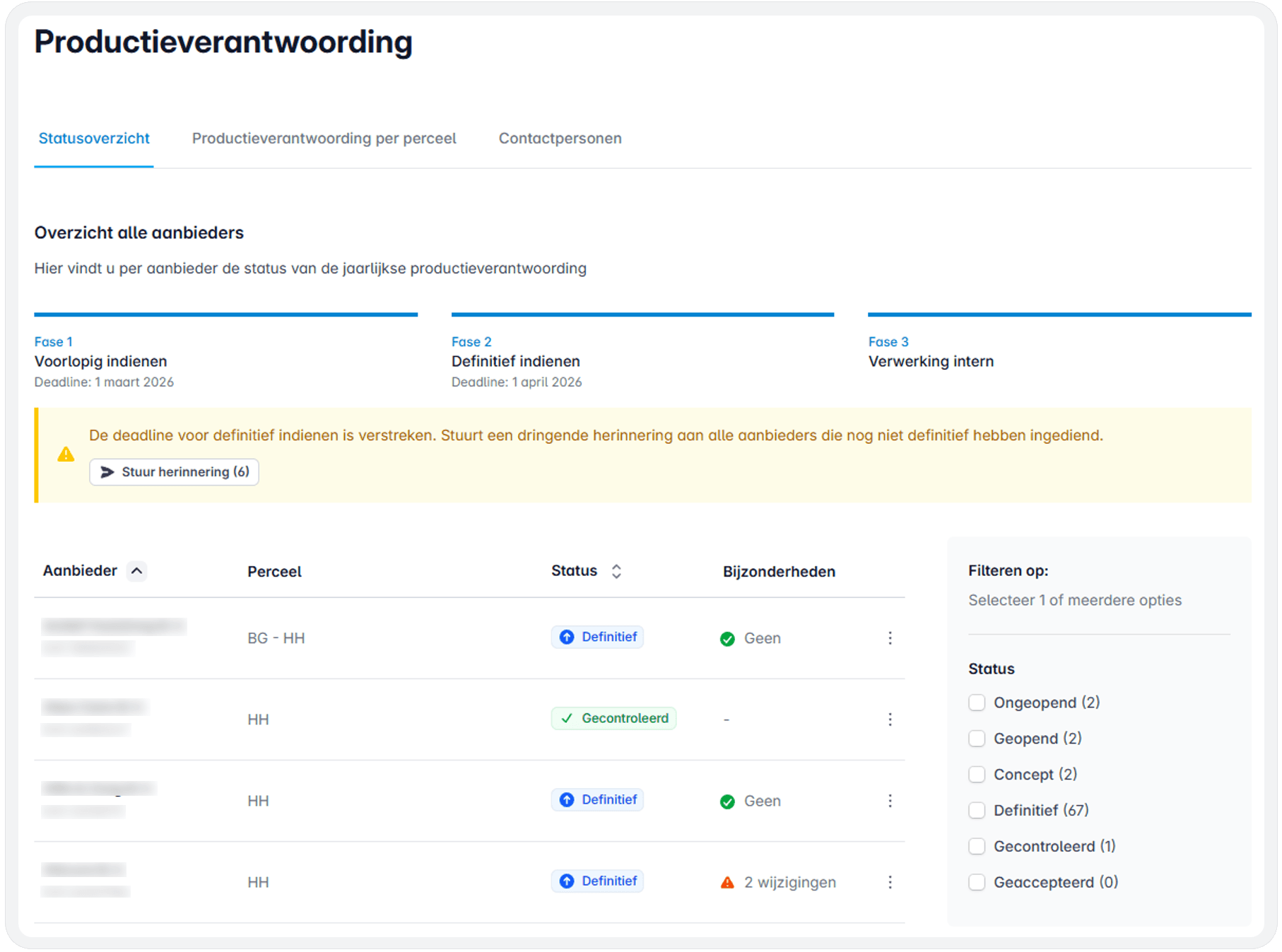Click the Definitief status badge in the BG - HH row
The height and width of the screenshot is (952, 1282).
click(597, 637)
